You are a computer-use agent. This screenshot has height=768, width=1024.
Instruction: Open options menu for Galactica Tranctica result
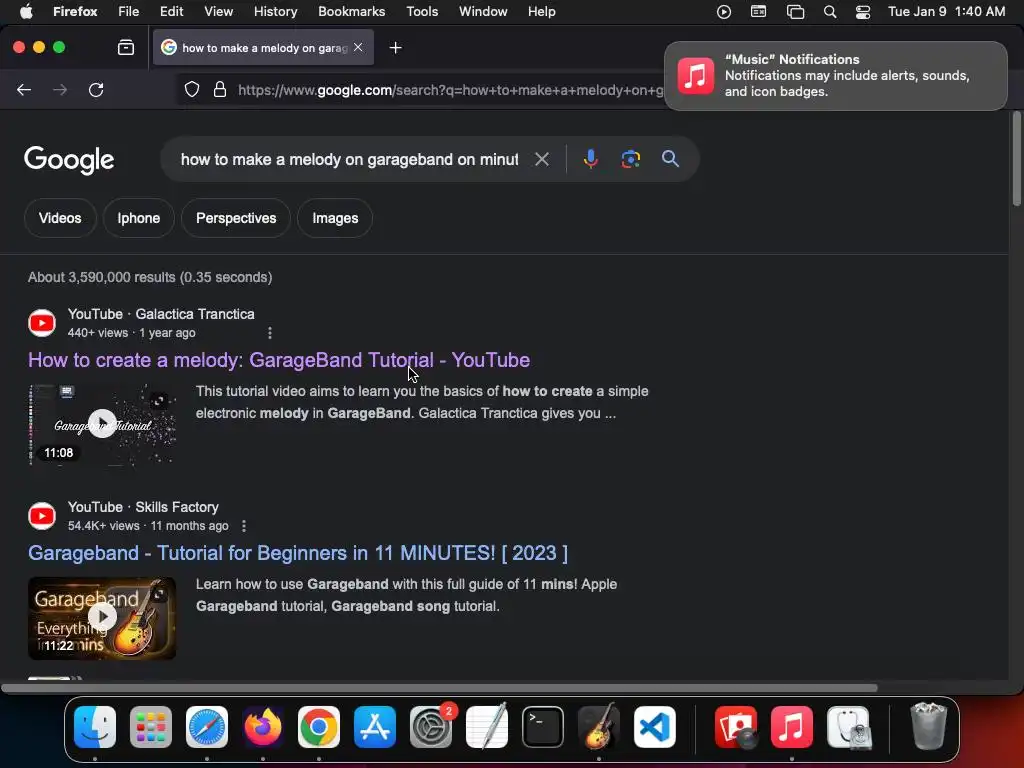coord(270,333)
